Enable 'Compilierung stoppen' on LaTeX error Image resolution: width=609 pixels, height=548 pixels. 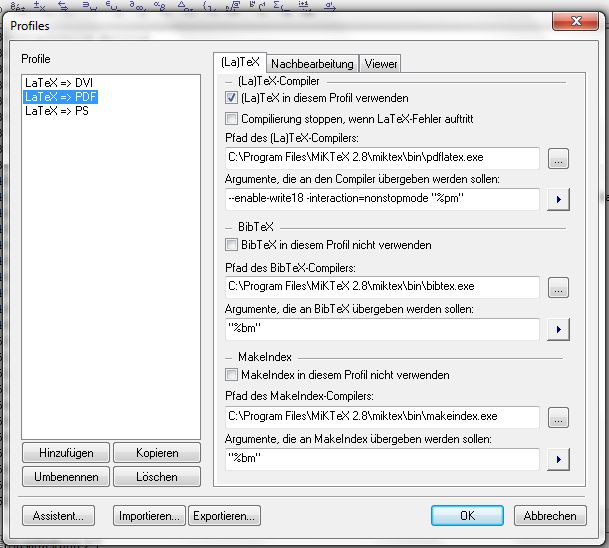point(232,119)
